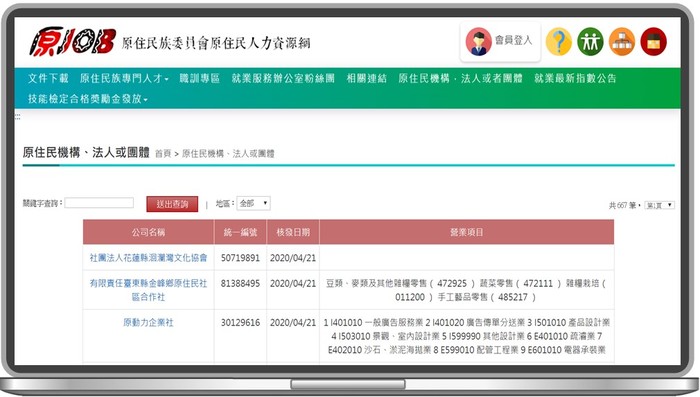The height and width of the screenshot is (397, 700).
Task: Click the 統一編號 column header
Action: (x=240, y=232)
